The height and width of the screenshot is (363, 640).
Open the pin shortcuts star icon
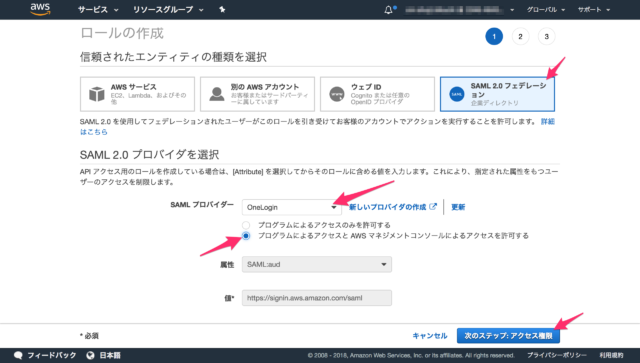click(x=222, y=9)
